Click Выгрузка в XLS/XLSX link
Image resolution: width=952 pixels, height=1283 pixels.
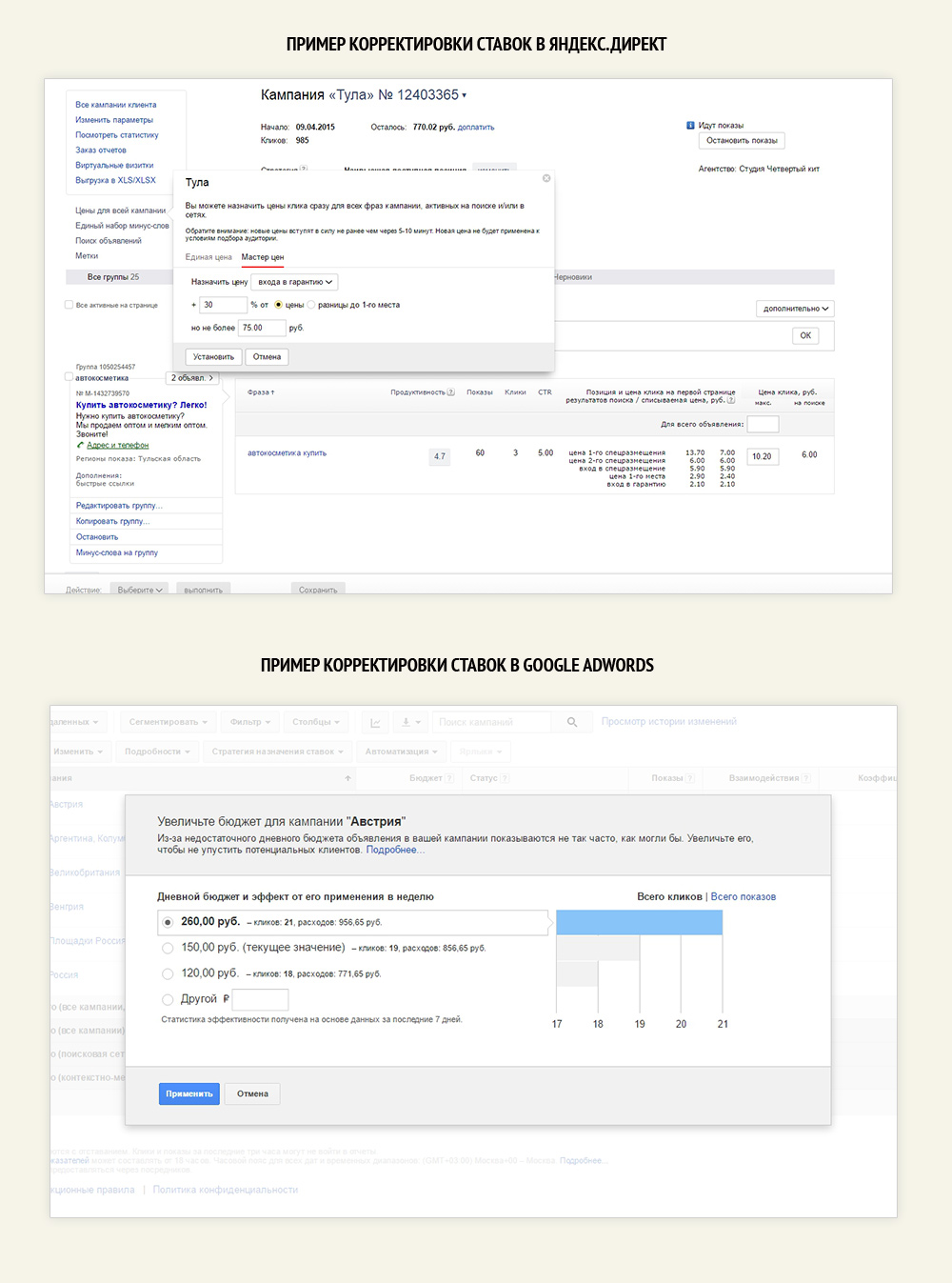(115, 180)
